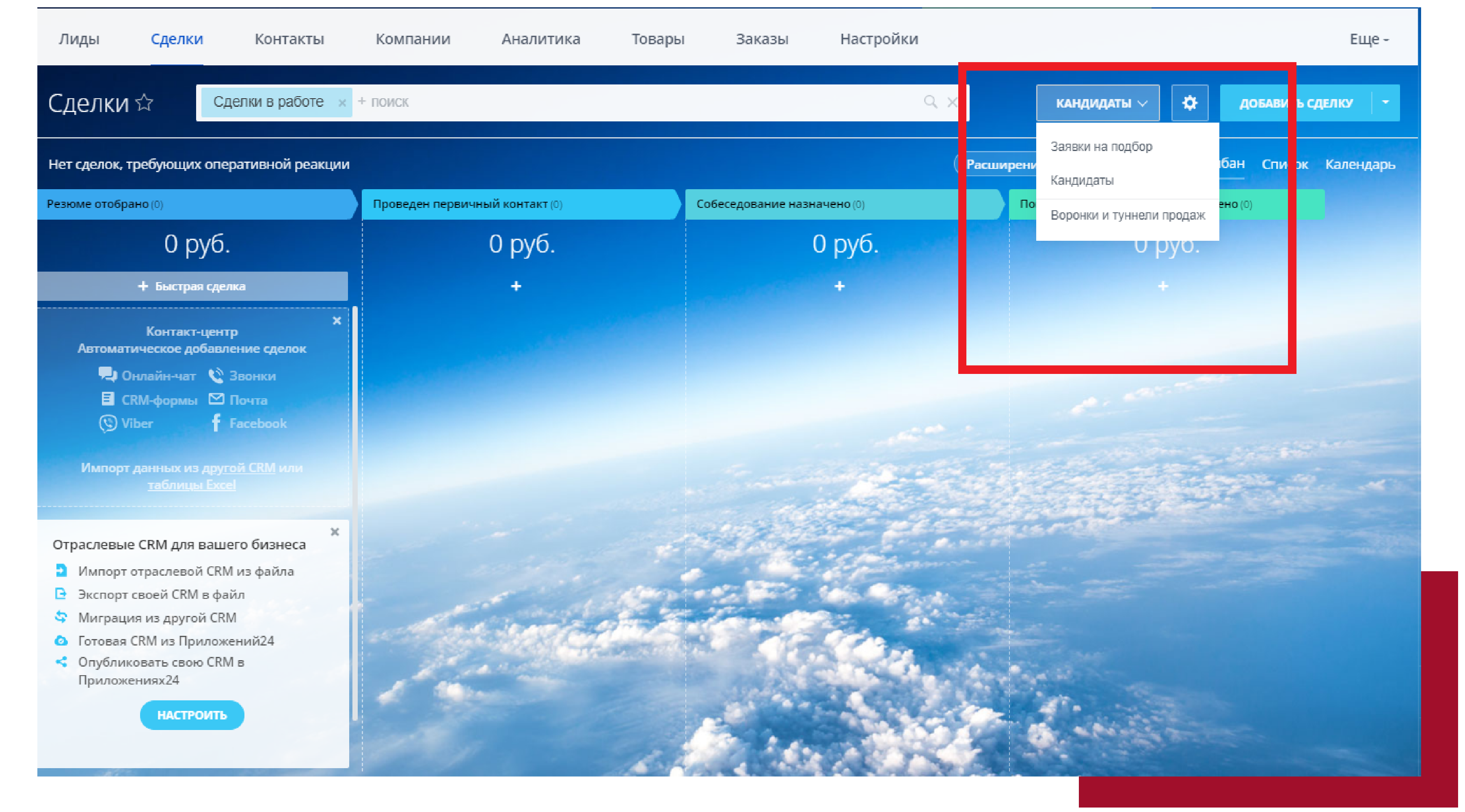Open the Лиды tab

(x=79, y=39)
